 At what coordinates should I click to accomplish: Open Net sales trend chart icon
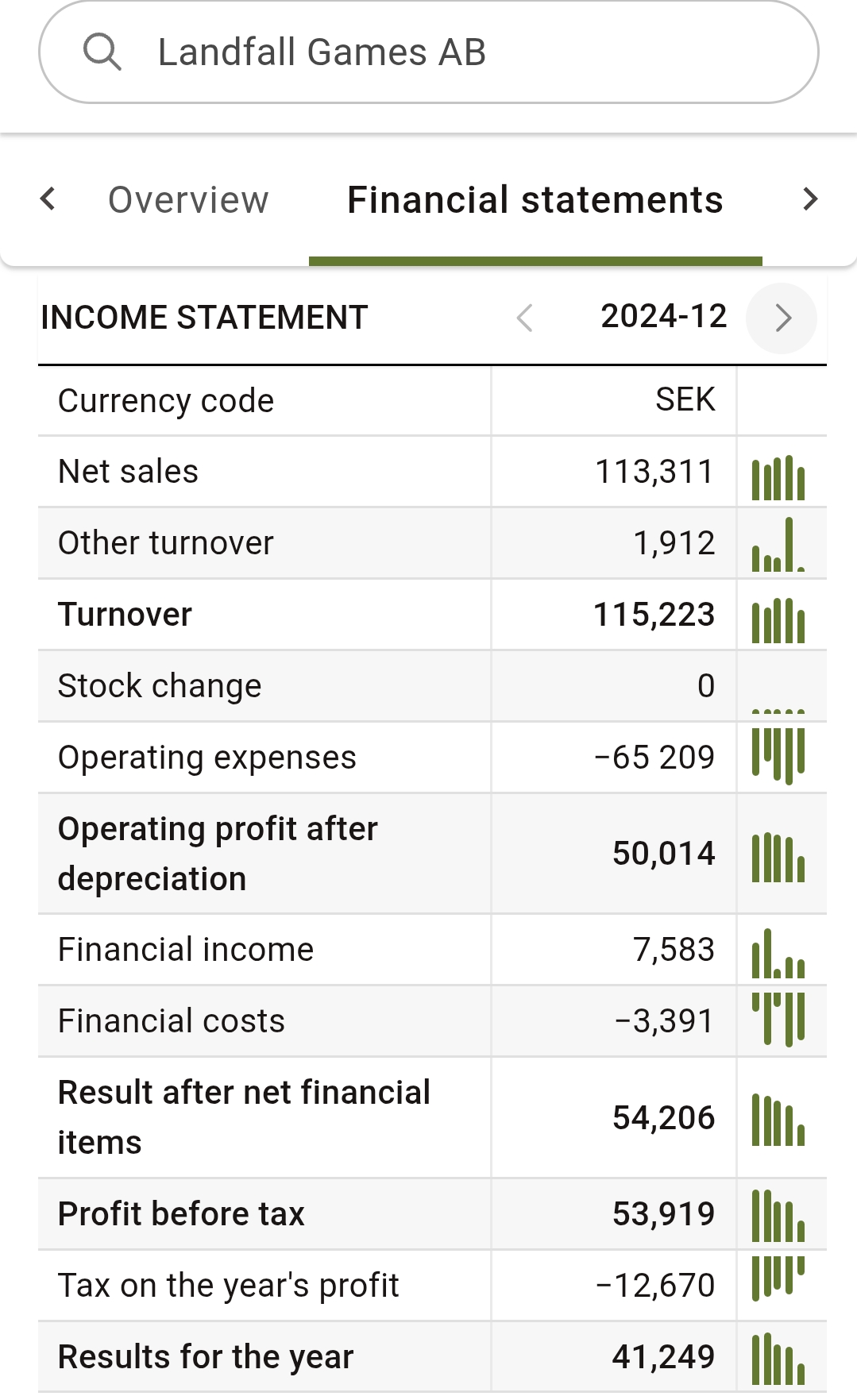coord(778,477)
